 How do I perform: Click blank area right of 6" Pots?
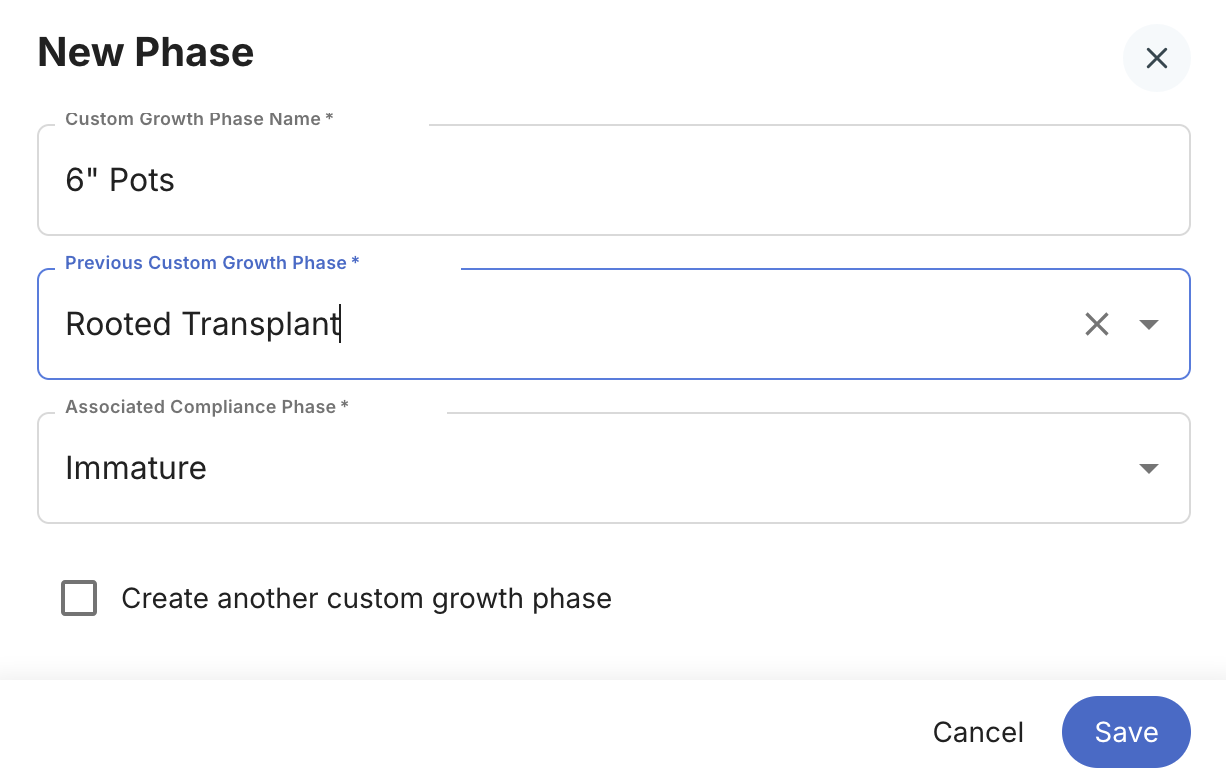click(680, 180)
